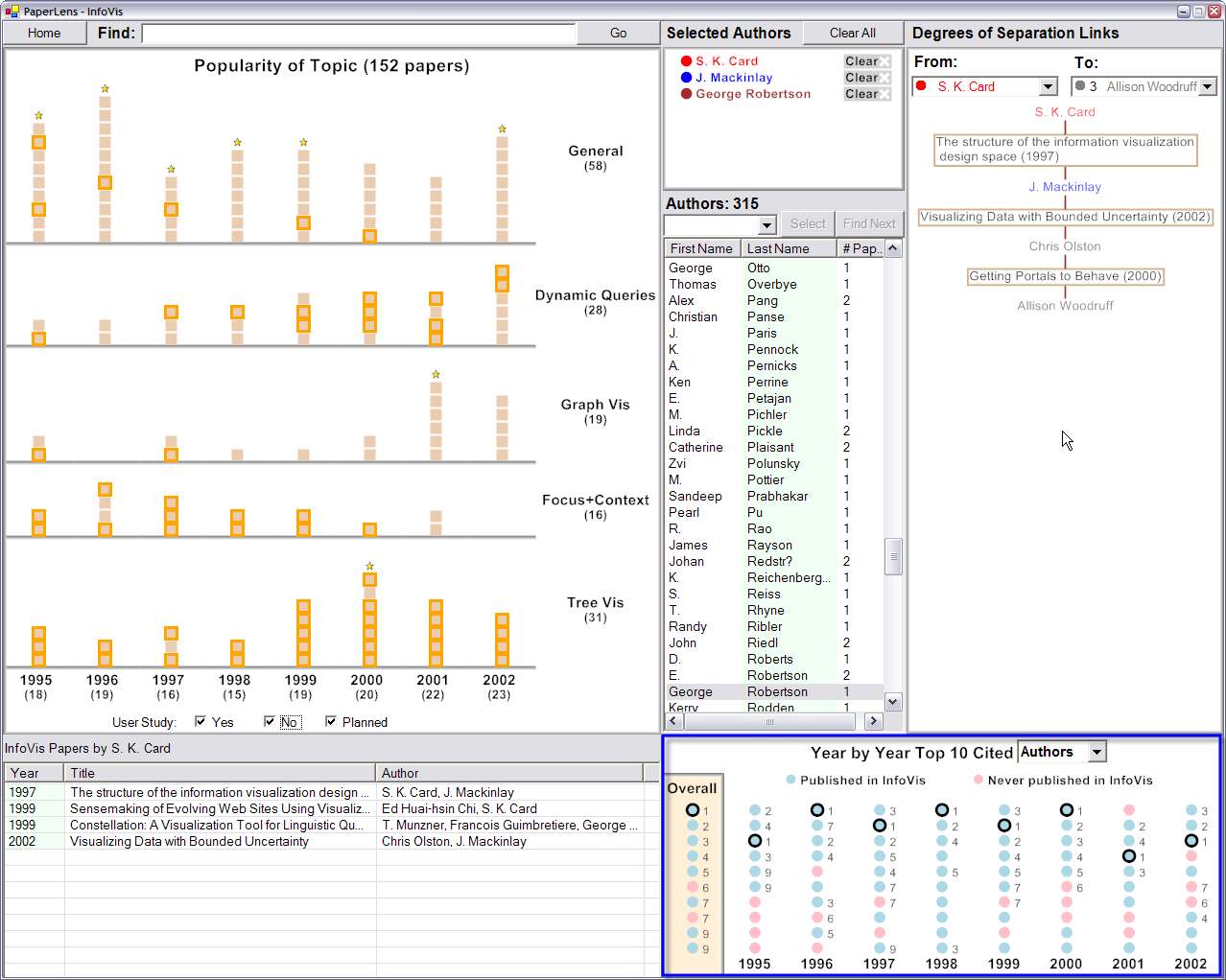Click the star above the 2001 Graph Vis column
The image size is (1226, 980).
[436, 375]
